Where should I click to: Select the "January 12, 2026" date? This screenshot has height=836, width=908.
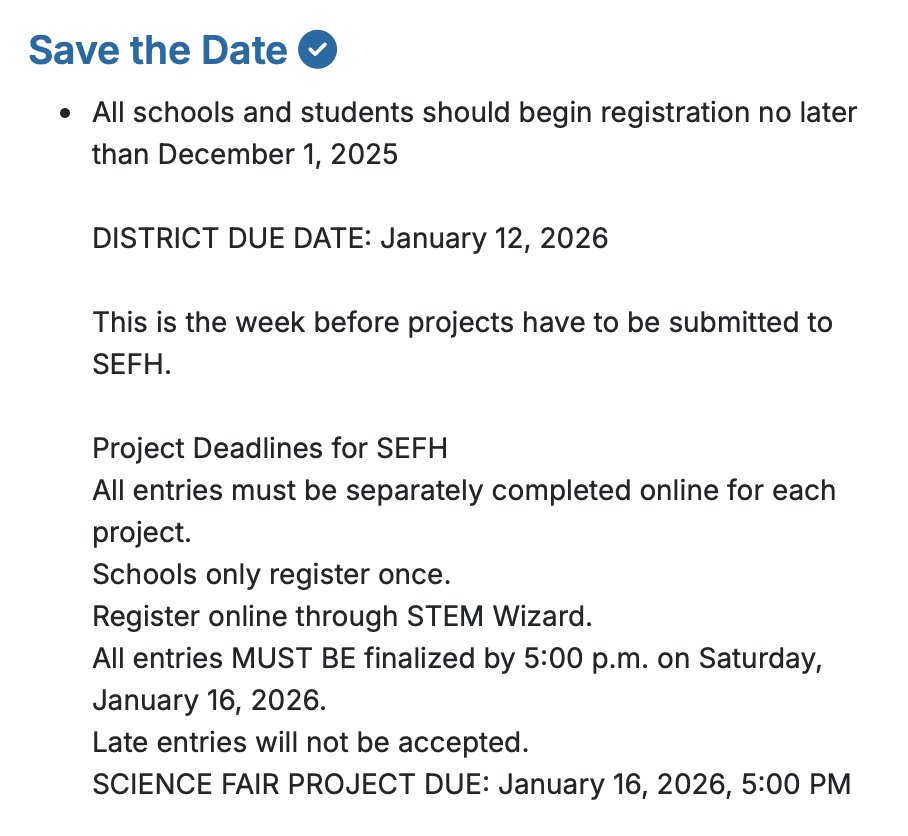pos(494,238)
